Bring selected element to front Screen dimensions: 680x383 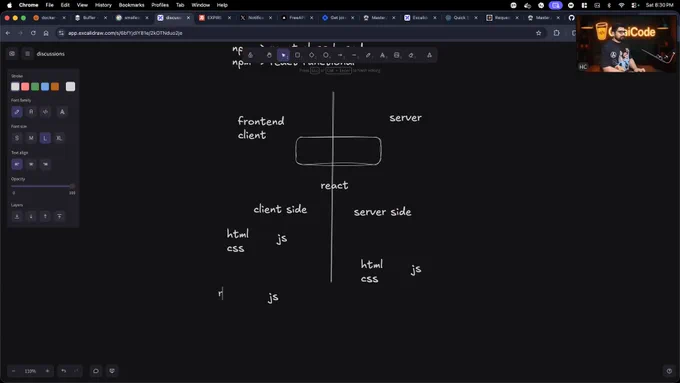[x=59, y=216]
